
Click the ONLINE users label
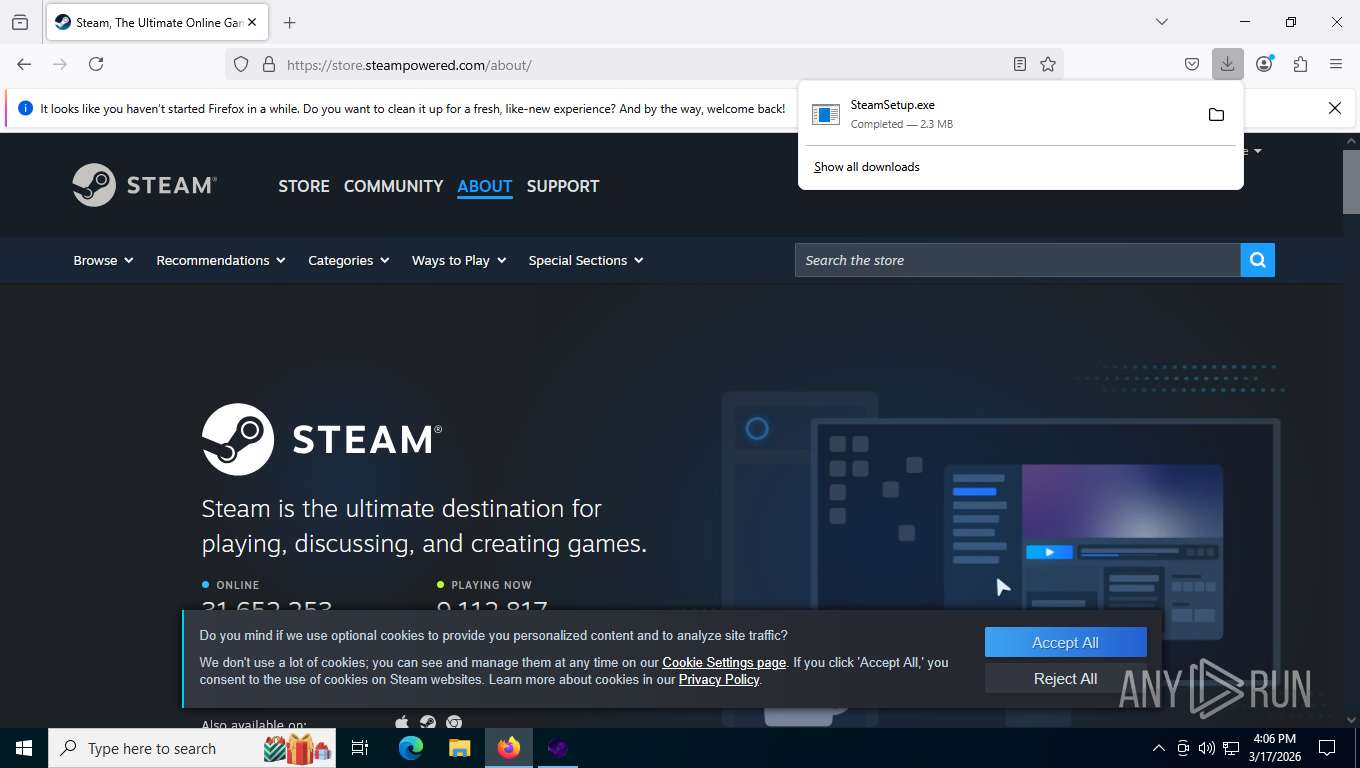(x=238, y=585)
